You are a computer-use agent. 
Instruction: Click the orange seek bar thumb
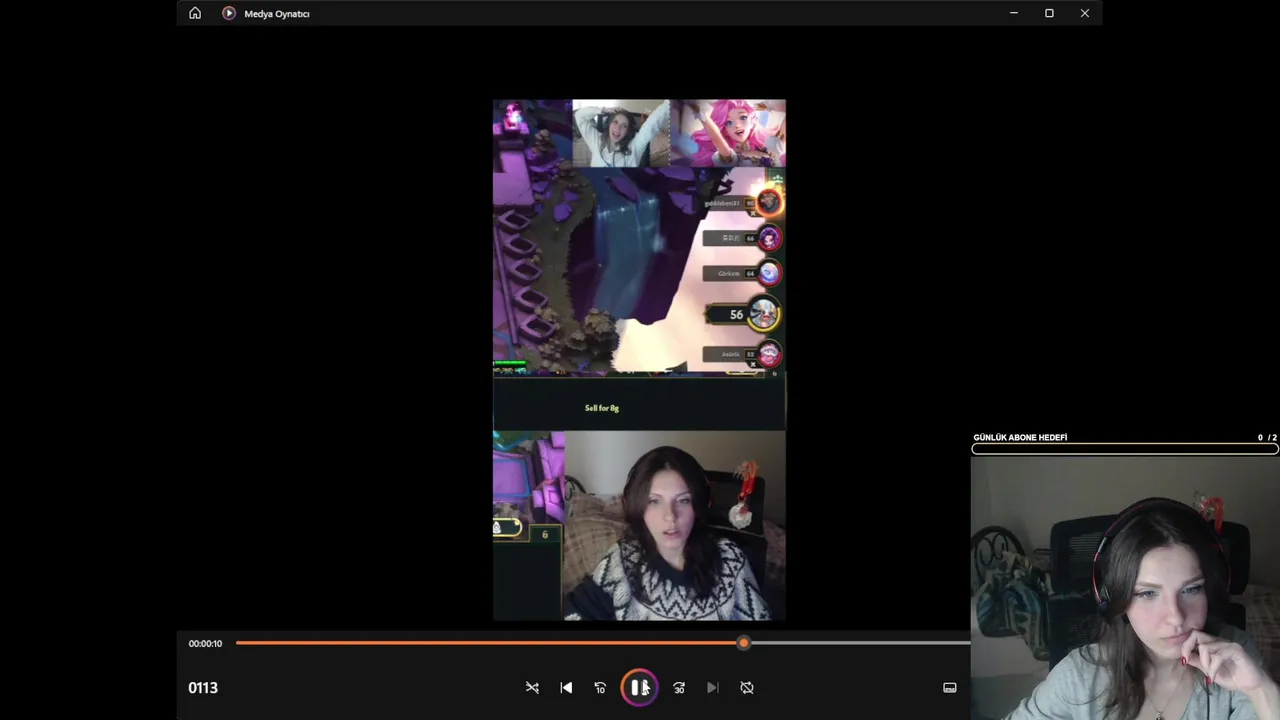click(743, 643)
